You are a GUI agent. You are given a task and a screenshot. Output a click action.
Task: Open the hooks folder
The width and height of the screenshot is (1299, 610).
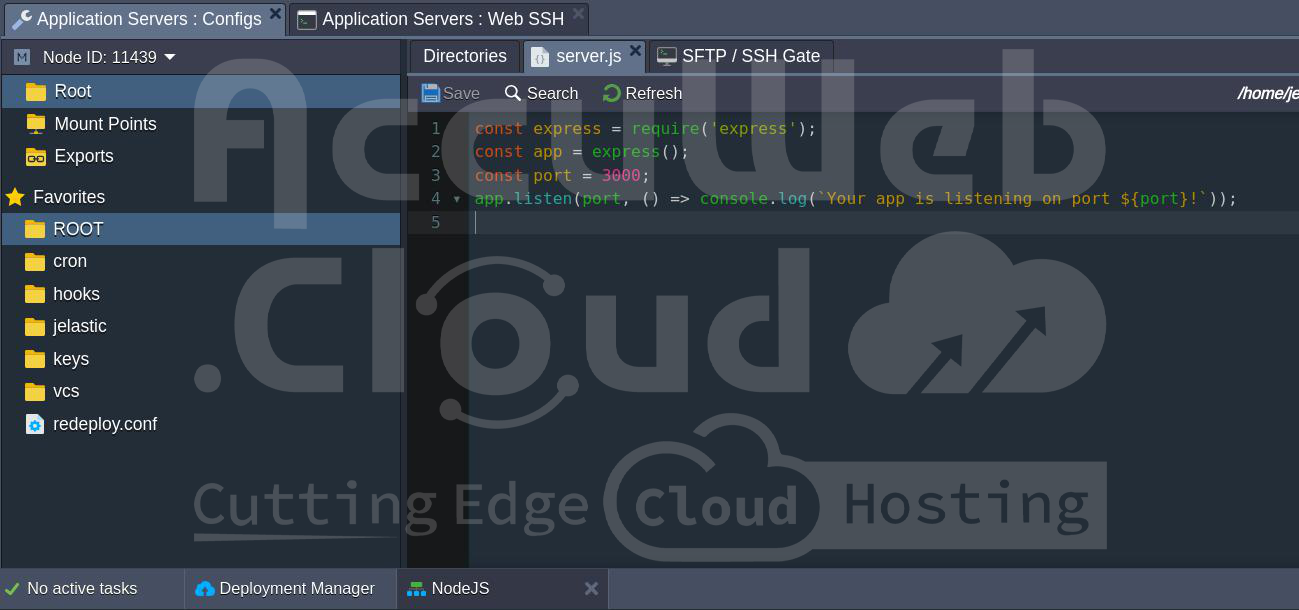coord(76,294)
